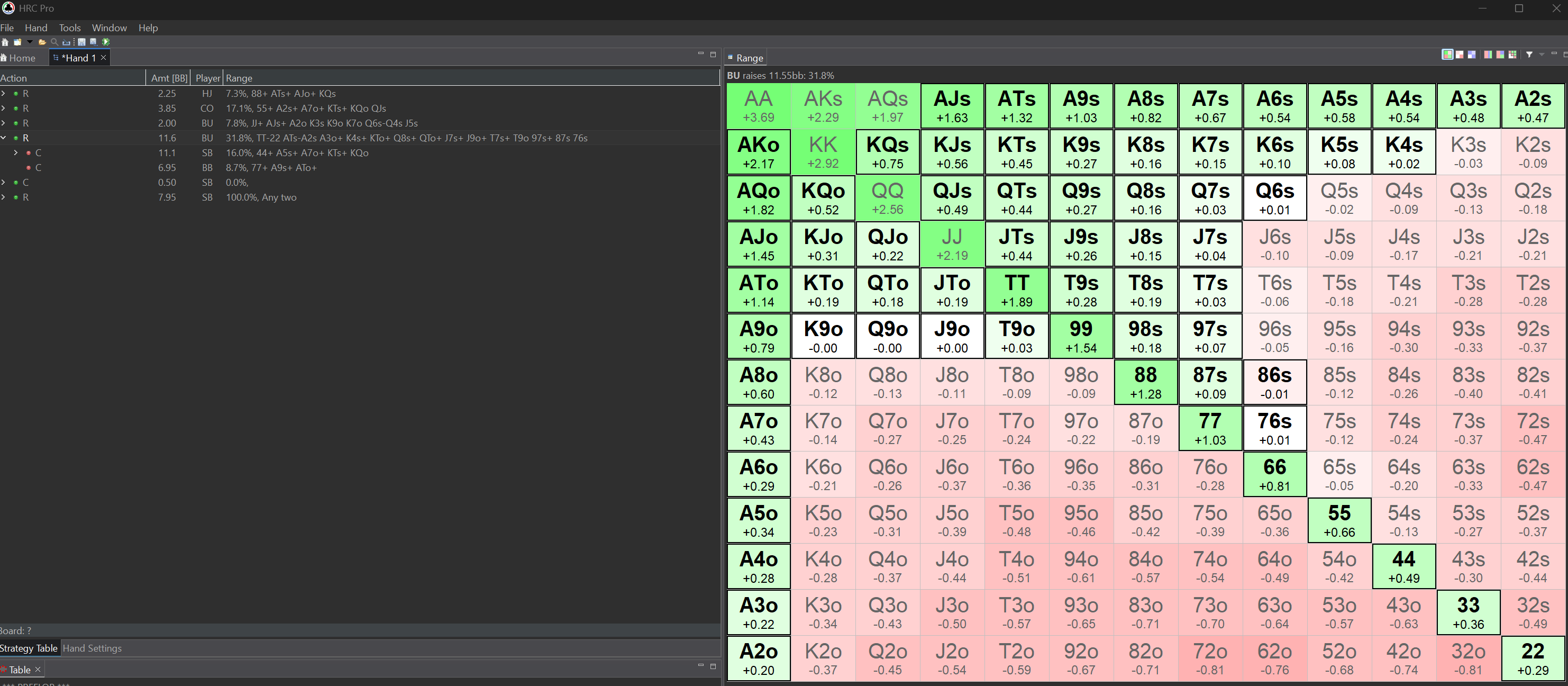Click the Amt [BB] column header

(169, 78)
